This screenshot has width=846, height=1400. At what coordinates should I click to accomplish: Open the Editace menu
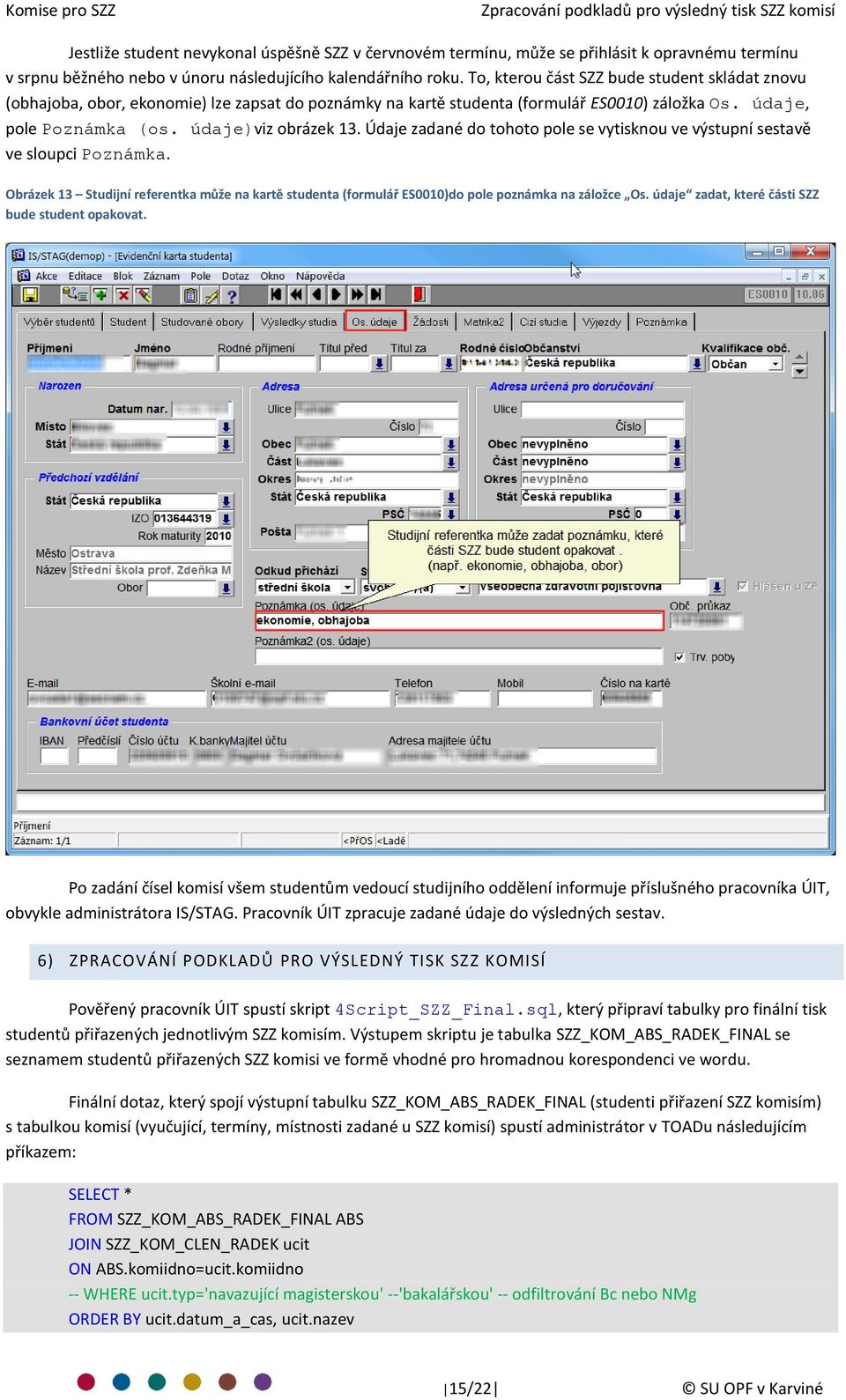click(85, 276)
